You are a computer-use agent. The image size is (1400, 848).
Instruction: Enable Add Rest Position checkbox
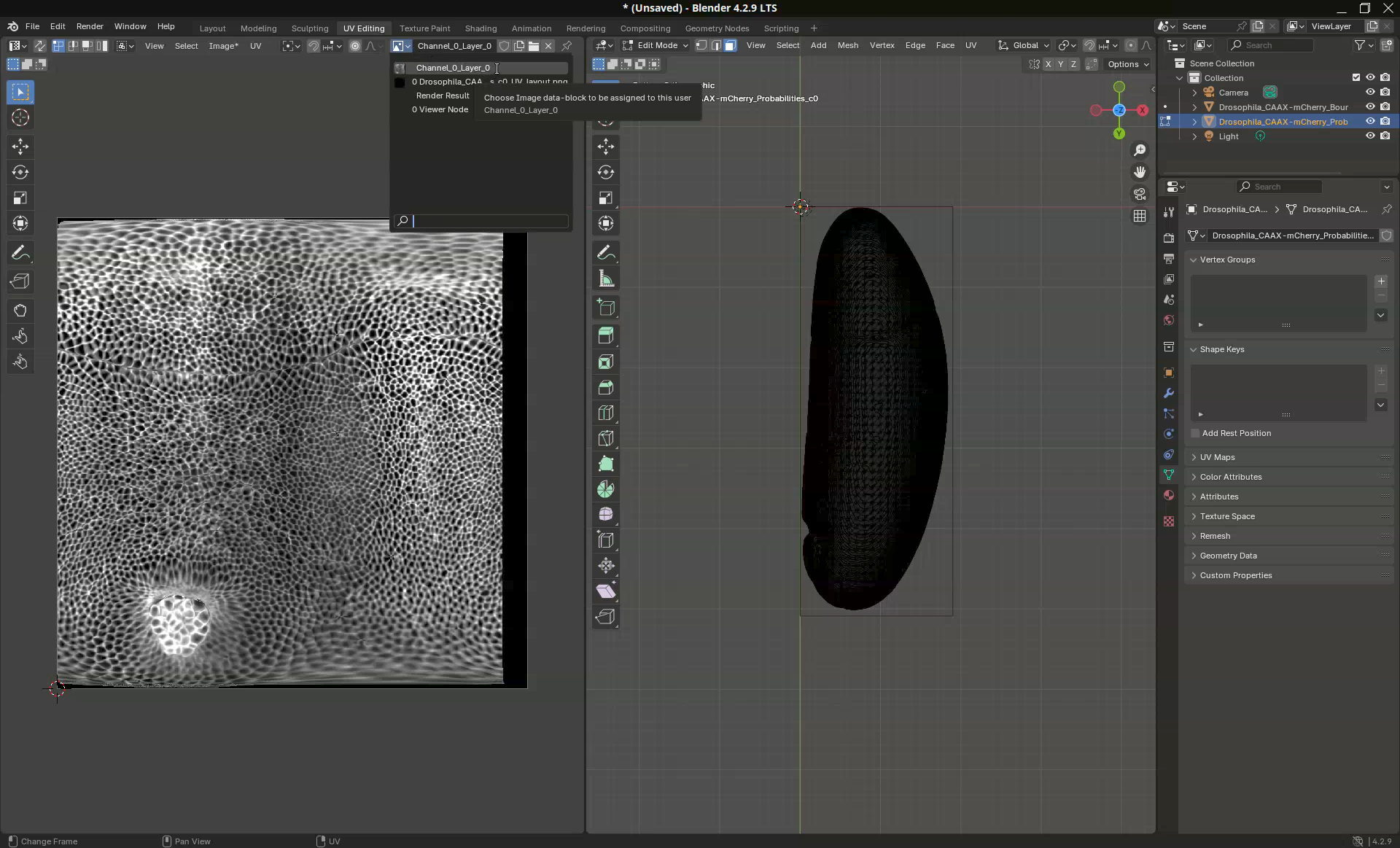coord(1195,433)
